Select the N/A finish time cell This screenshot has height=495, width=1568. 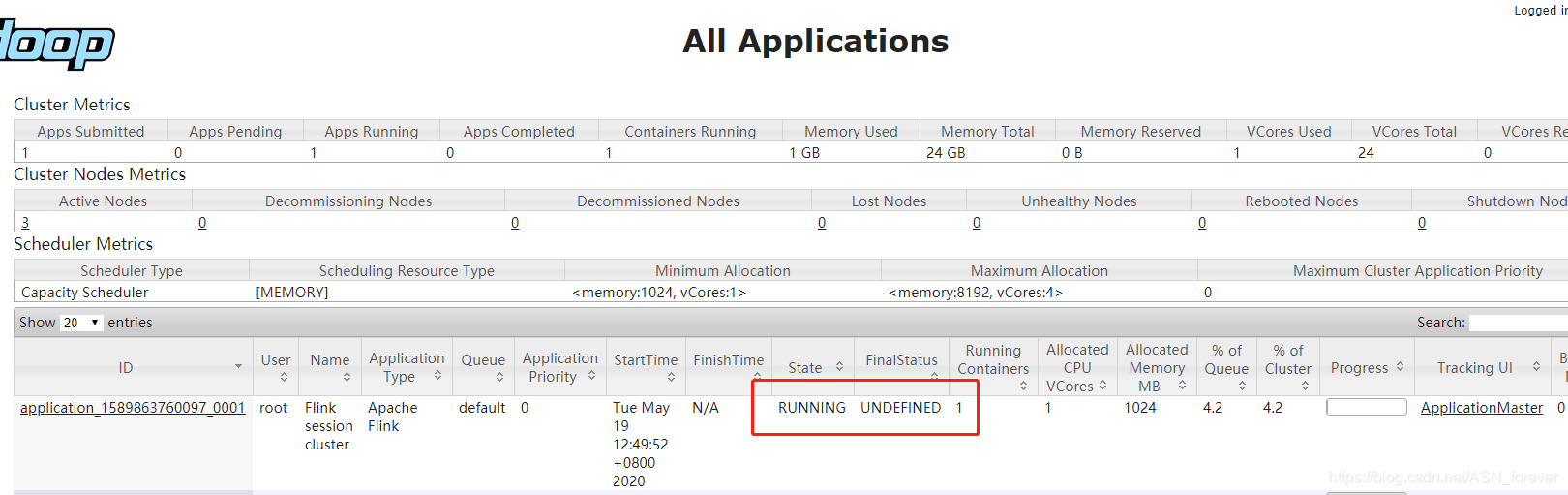tap(706, 408)
